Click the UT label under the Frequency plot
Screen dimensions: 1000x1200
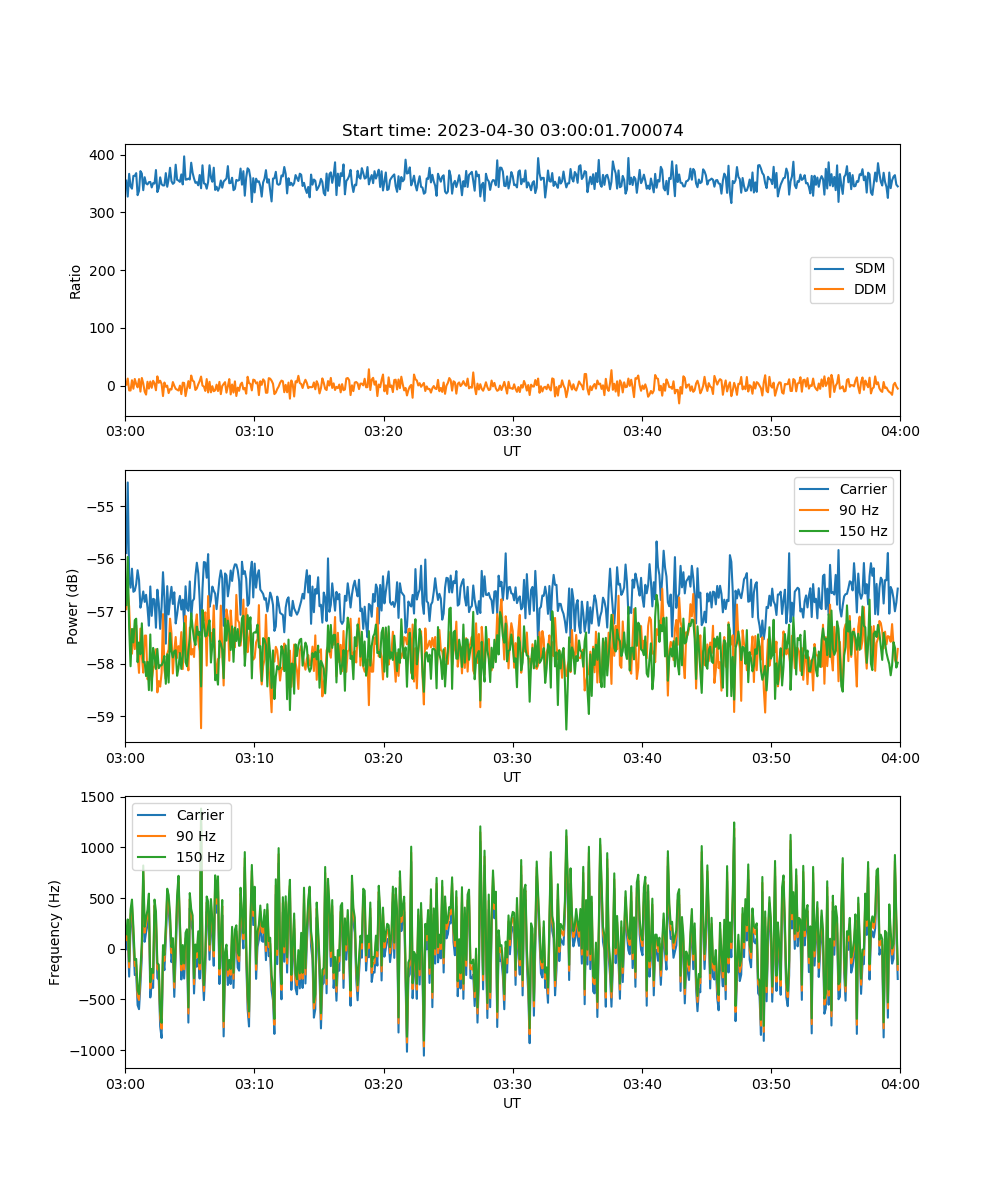tap(512, 1104)
